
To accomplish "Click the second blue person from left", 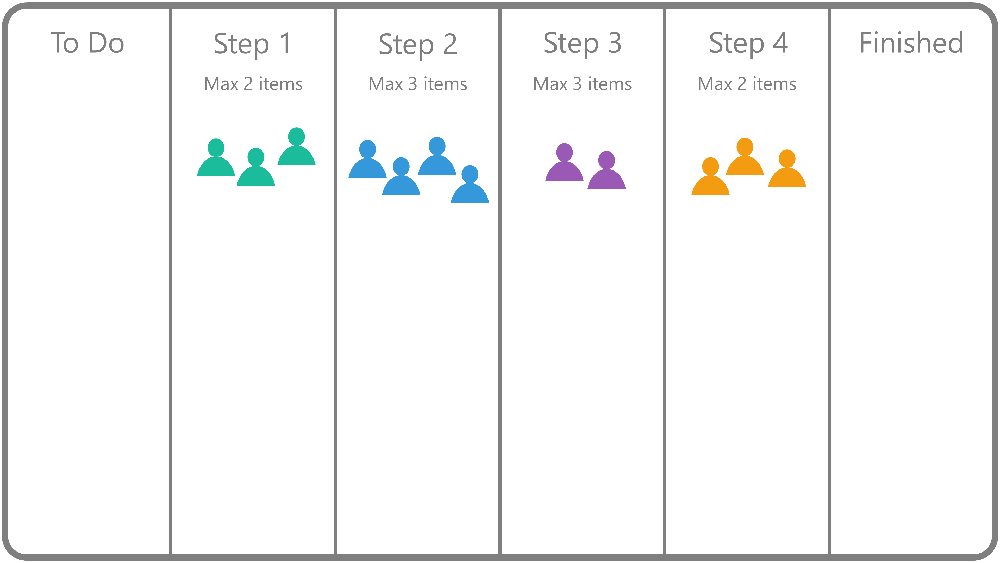I will click(401, 176).
